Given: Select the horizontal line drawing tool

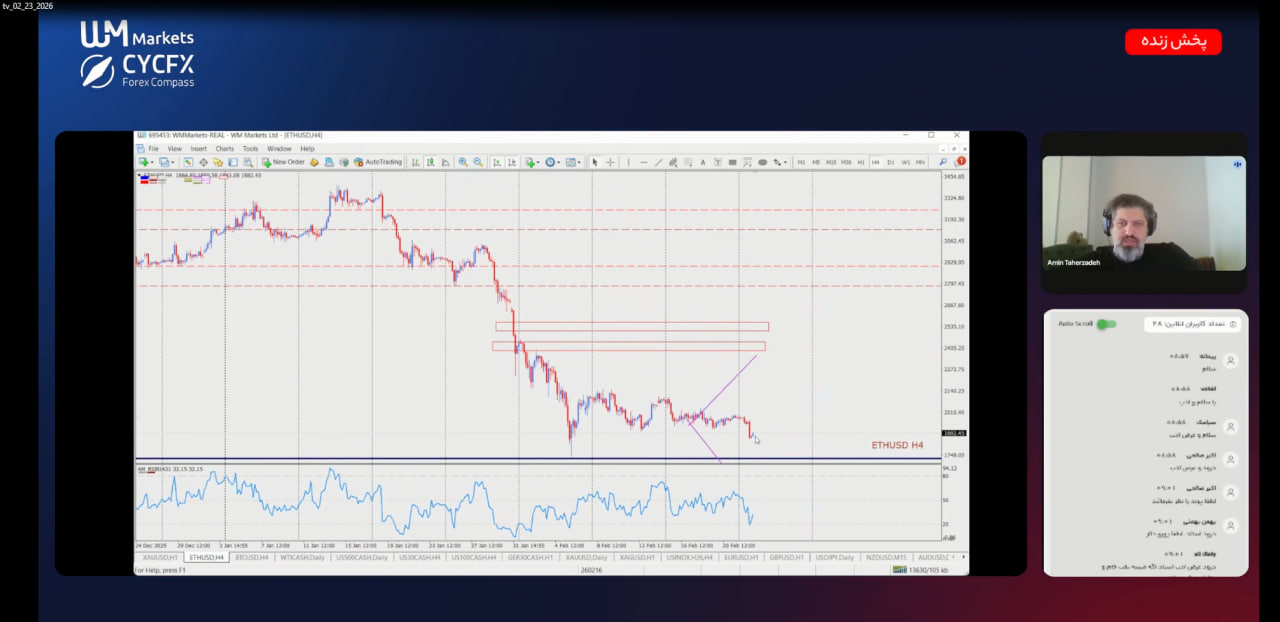Looking at the screenshot, I should [644, 162].
